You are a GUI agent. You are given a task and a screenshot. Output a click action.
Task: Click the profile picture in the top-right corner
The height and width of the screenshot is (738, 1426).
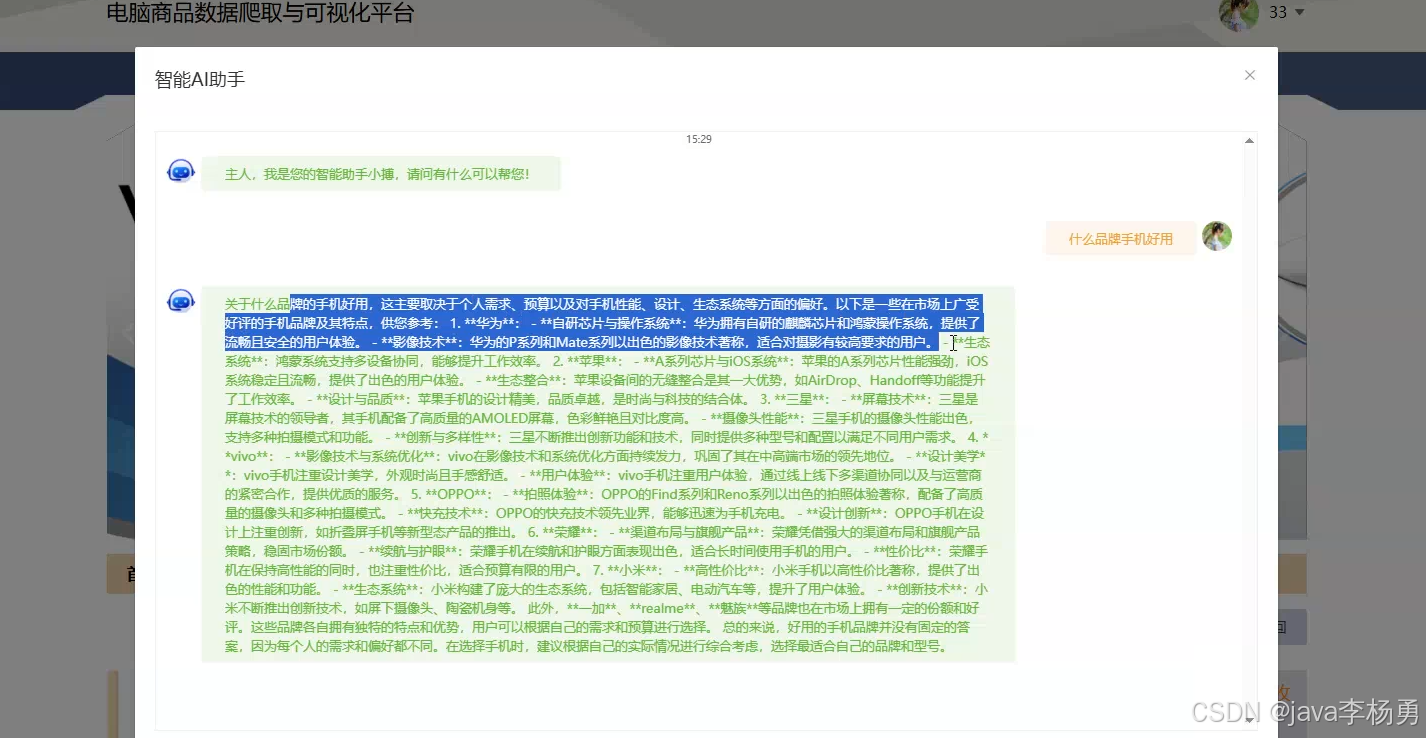(x=1238, y=15)
